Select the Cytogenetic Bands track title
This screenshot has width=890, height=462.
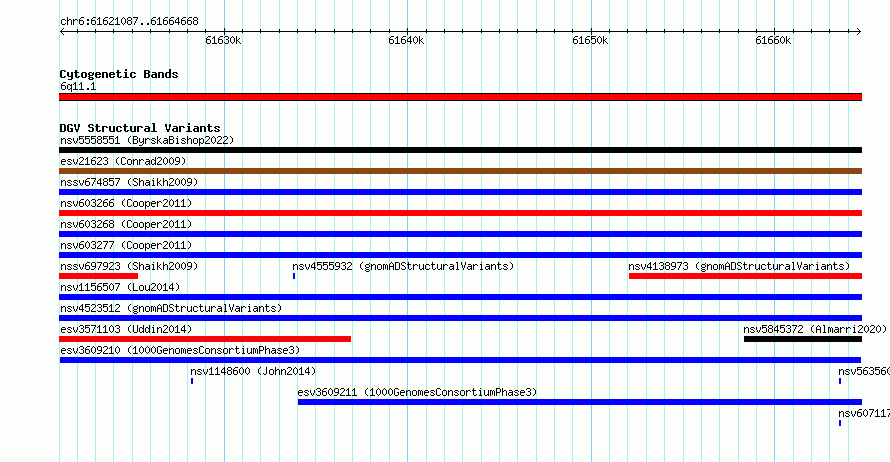coord(119,74)
